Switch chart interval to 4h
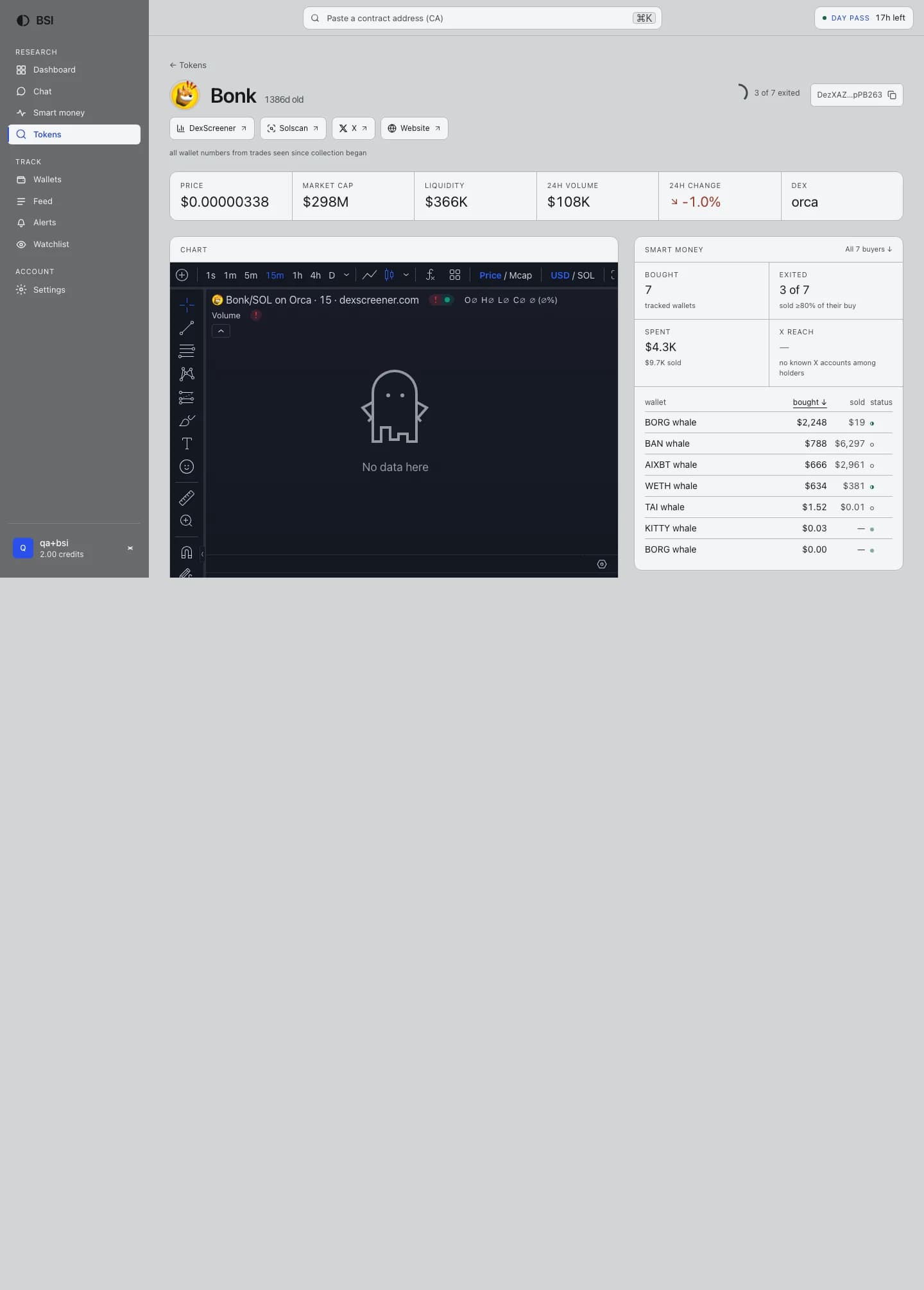This screenshot has height=1290, width=924. [316, 275]
